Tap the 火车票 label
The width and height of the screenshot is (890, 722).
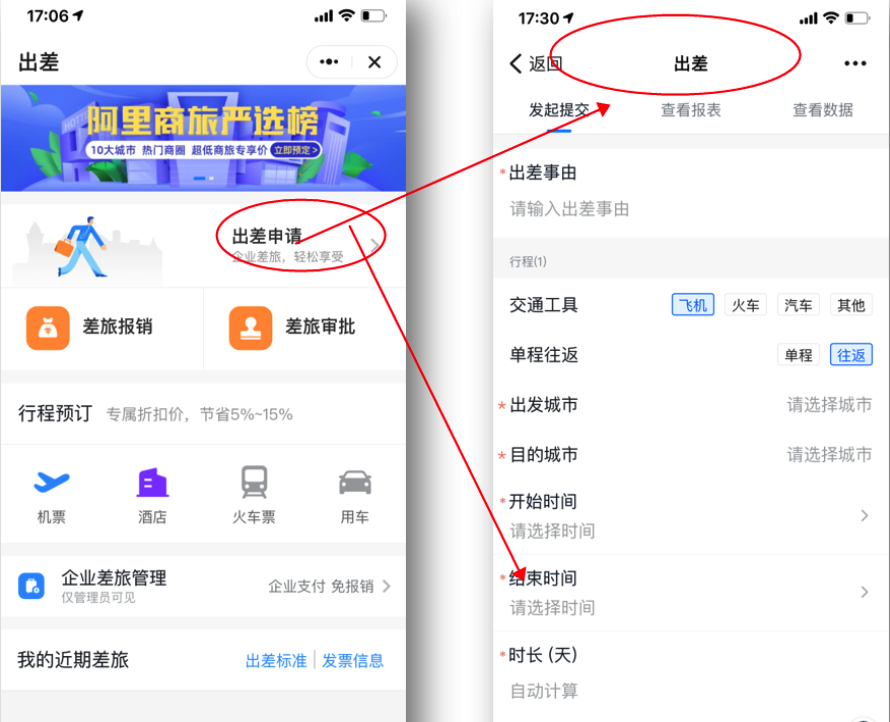[254, 517]
